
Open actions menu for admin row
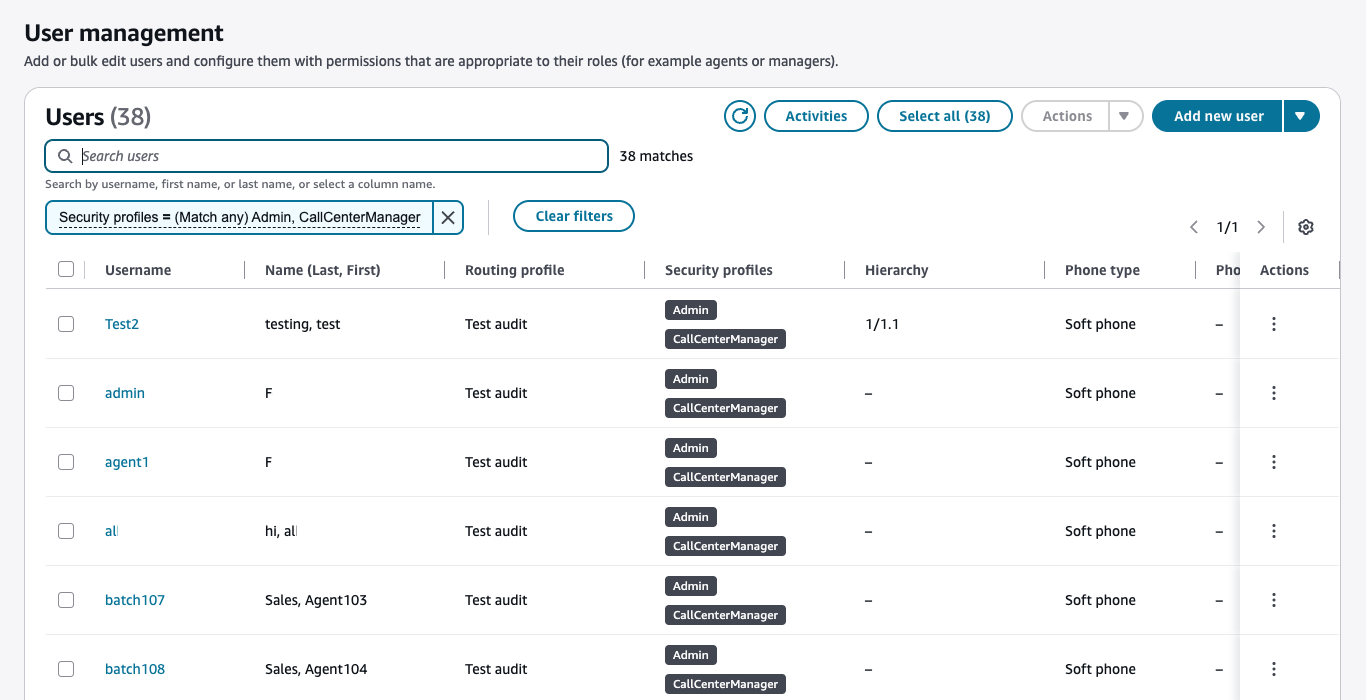1274,393
